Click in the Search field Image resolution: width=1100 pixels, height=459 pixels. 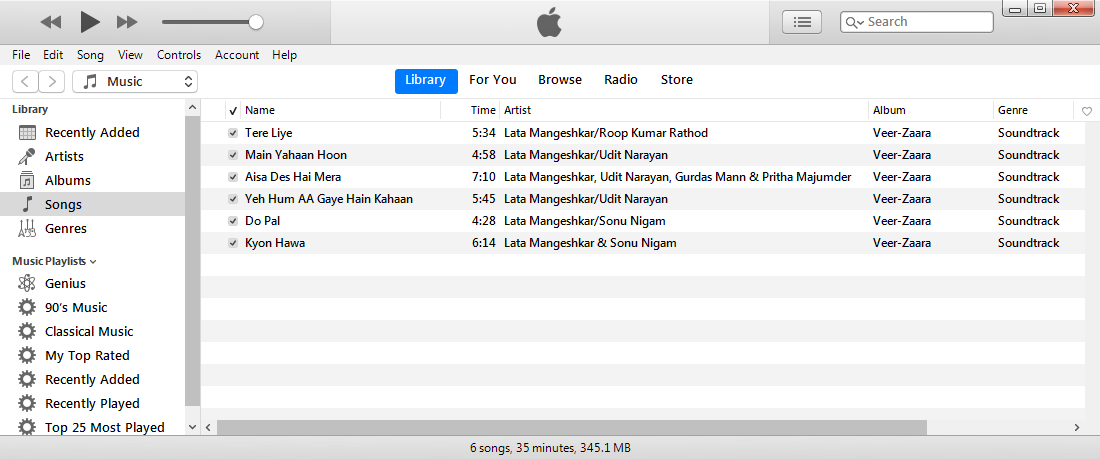(928, 22)
